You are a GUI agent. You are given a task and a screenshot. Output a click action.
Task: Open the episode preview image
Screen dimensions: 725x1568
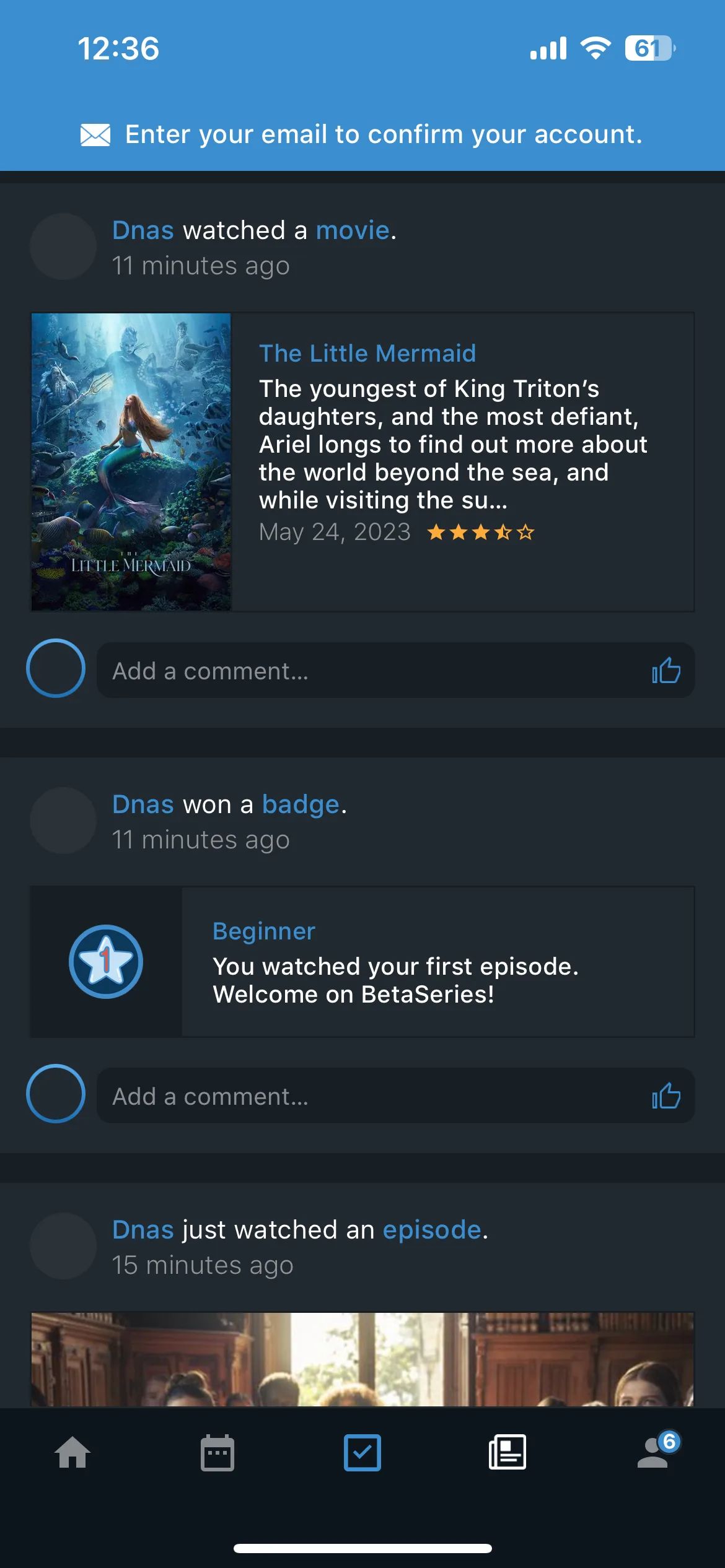(x=362, y=1359)
